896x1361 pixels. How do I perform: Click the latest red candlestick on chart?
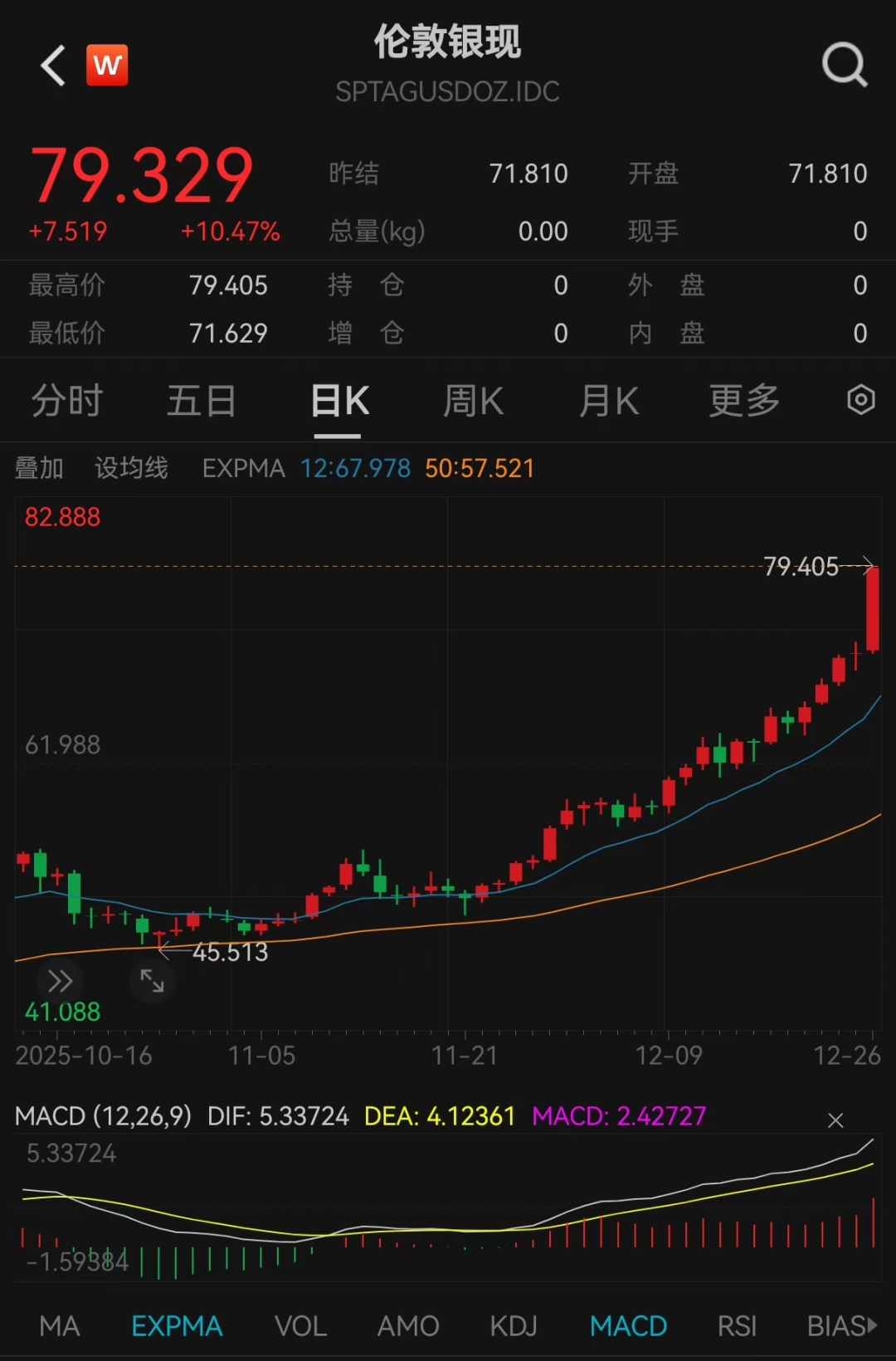click(x=872, y=610)
